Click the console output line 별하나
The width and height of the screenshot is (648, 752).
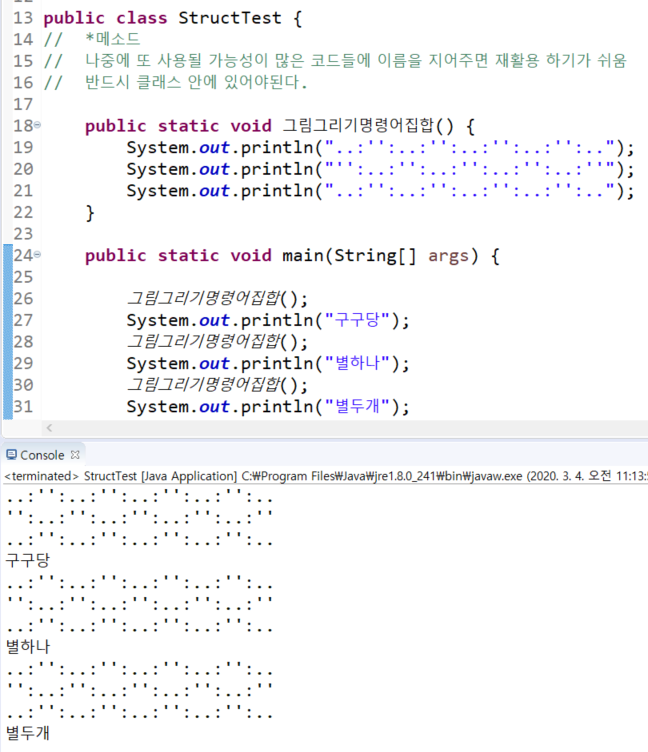click(28, 646)
